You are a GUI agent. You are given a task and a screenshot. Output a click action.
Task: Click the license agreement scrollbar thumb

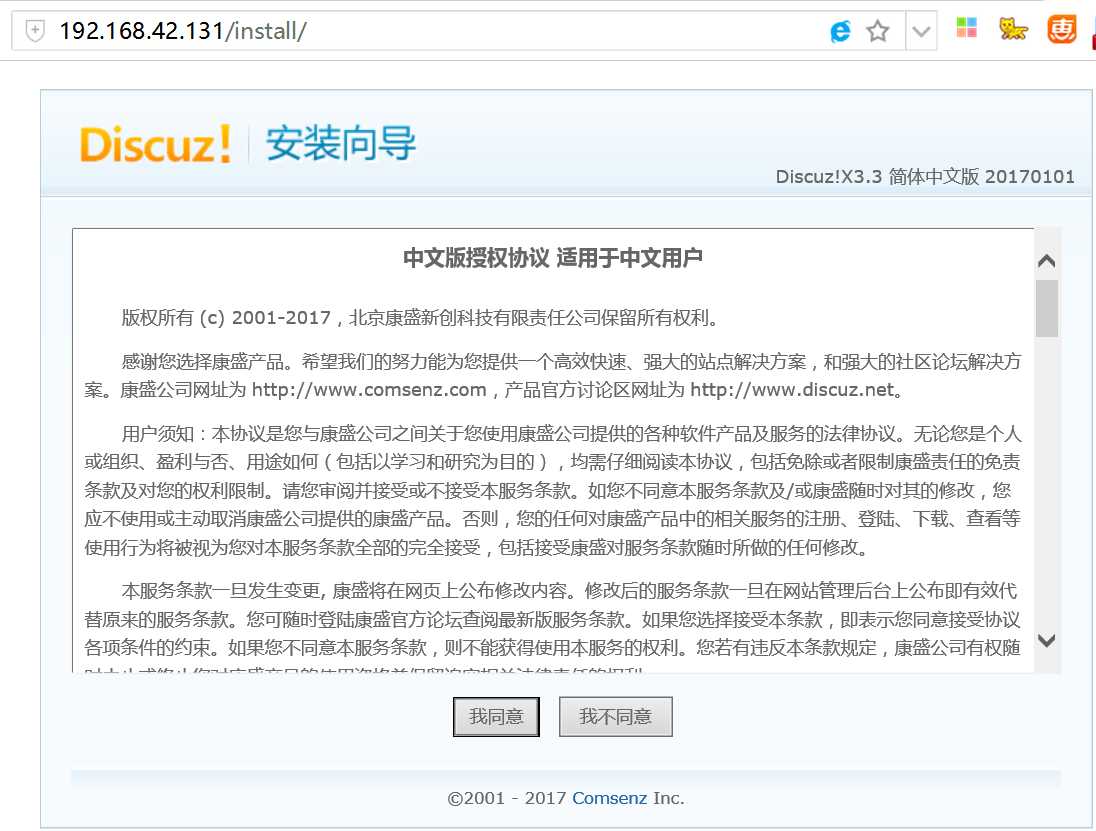[1046, 308]
